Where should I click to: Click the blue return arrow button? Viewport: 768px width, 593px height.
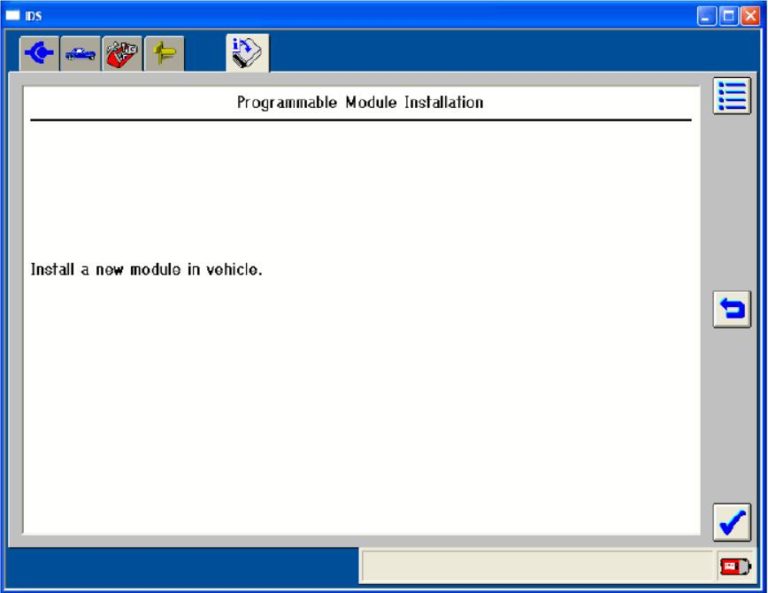[732, 309]
